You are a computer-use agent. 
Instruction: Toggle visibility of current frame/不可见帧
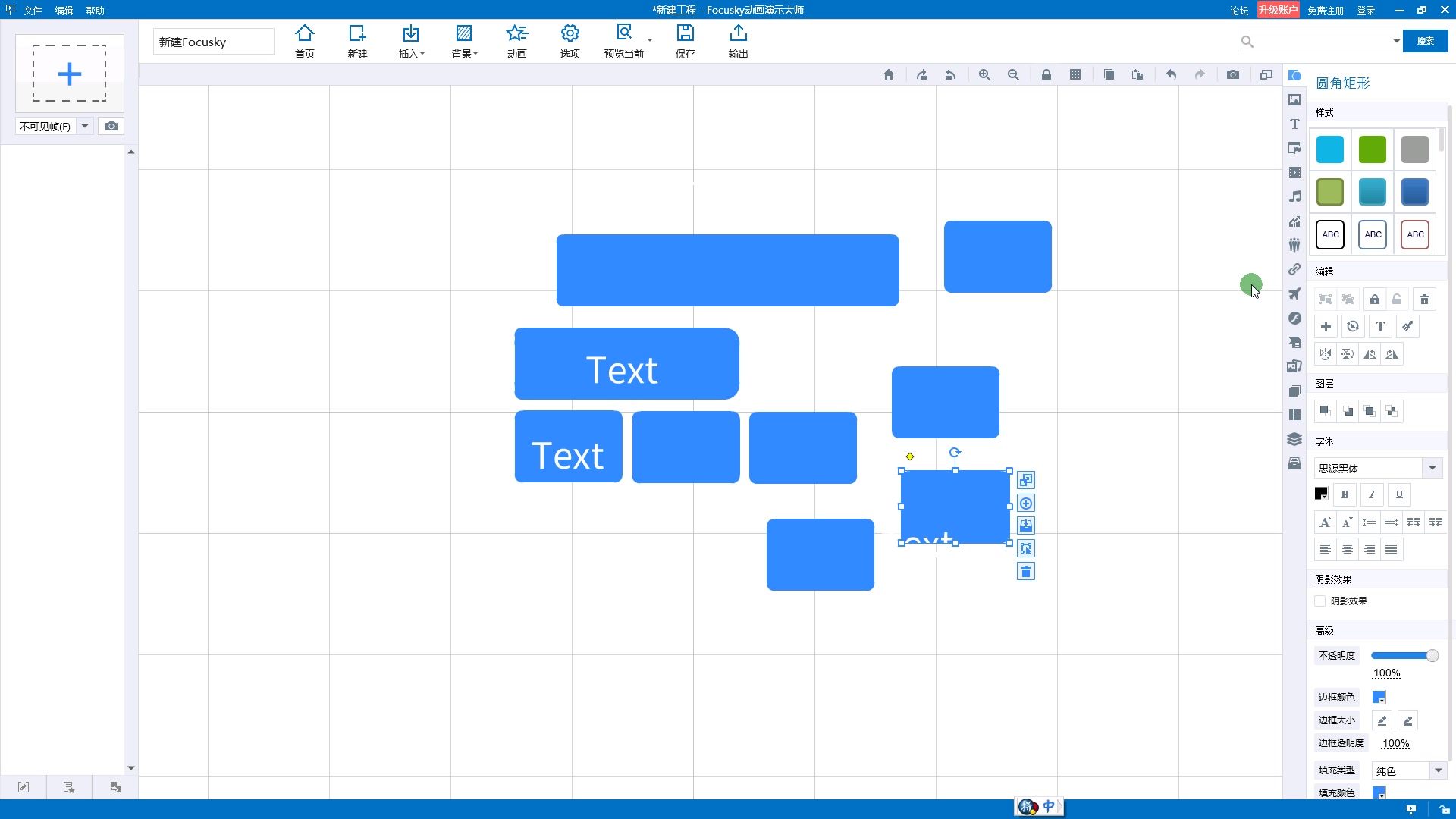pos(53,125)
